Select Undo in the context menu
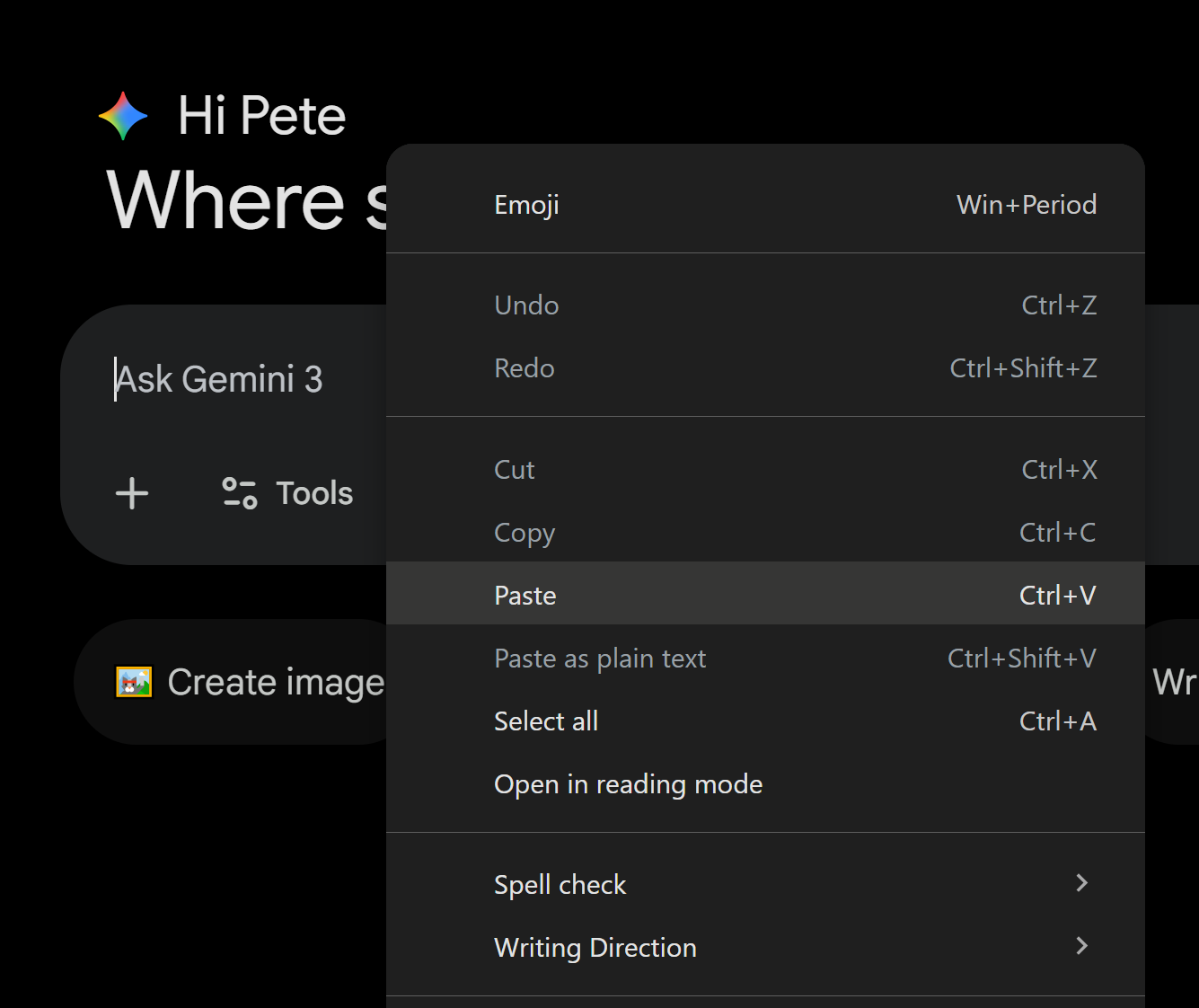1199x1008 pixels. pyautogui.click(x=527, y=305)
